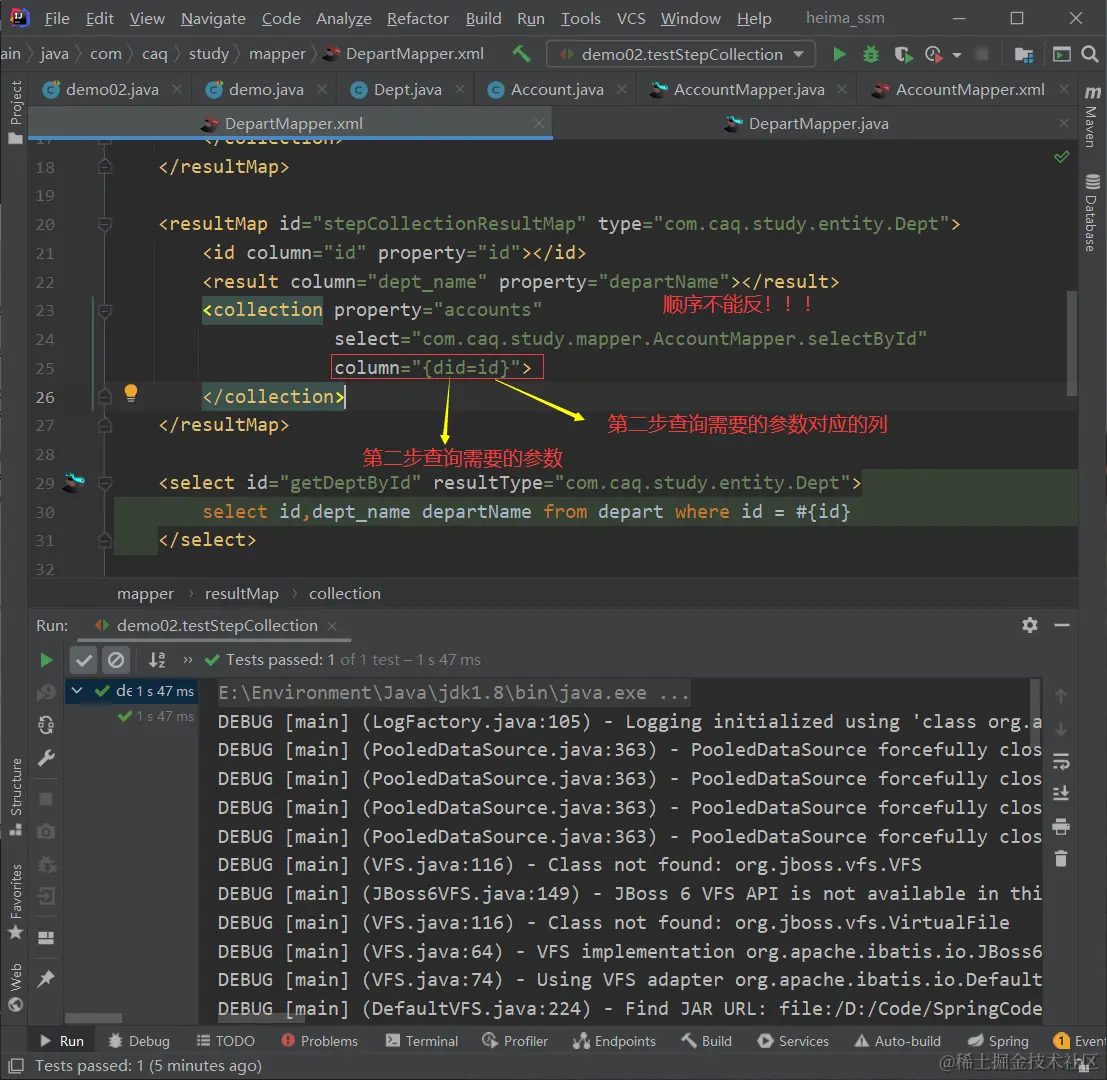Print console output icon

tap(1060, 826)
